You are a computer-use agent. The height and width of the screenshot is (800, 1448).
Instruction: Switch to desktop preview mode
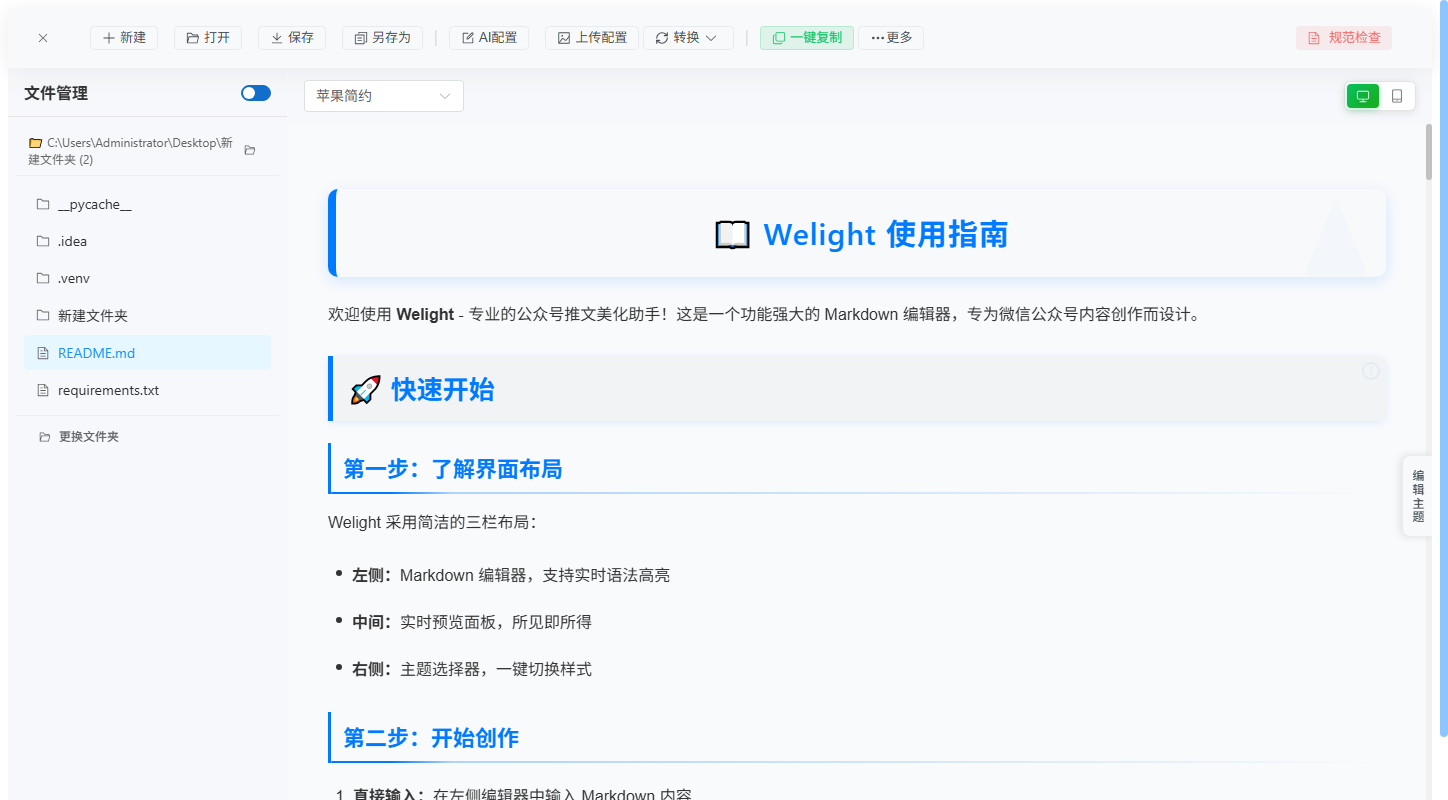coord(1362,96)
